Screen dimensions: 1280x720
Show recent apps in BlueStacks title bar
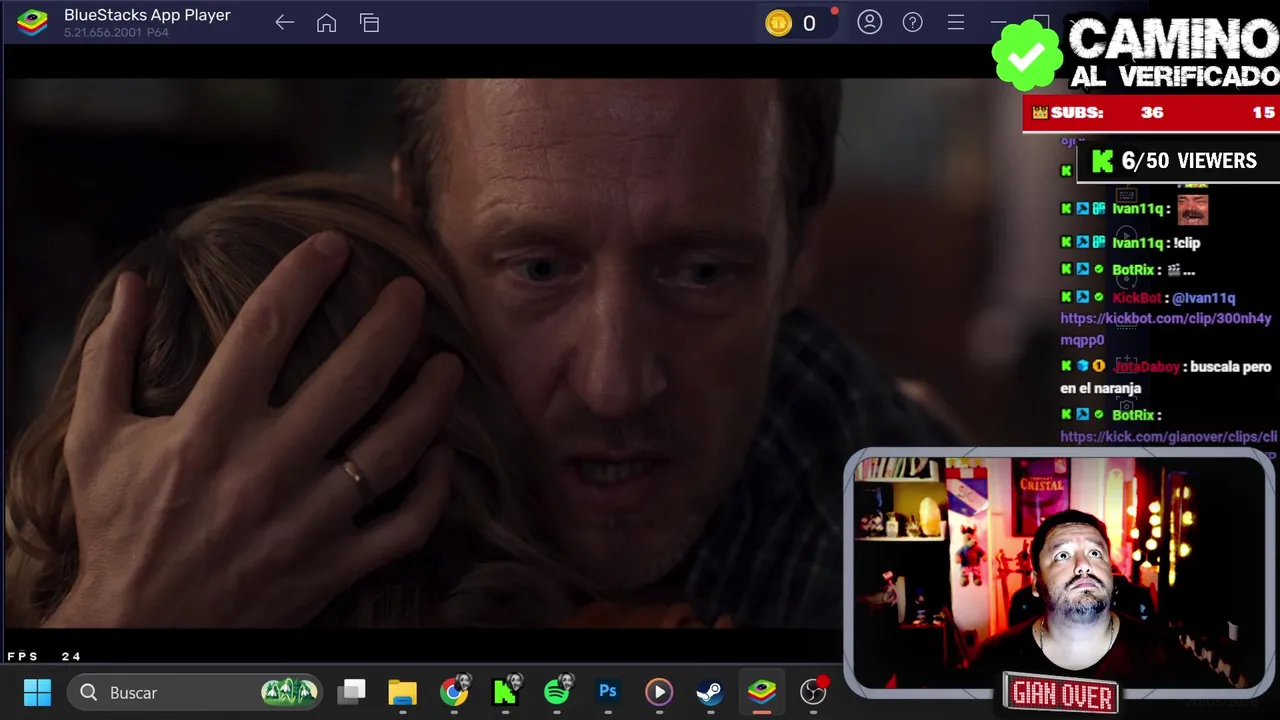370,22
